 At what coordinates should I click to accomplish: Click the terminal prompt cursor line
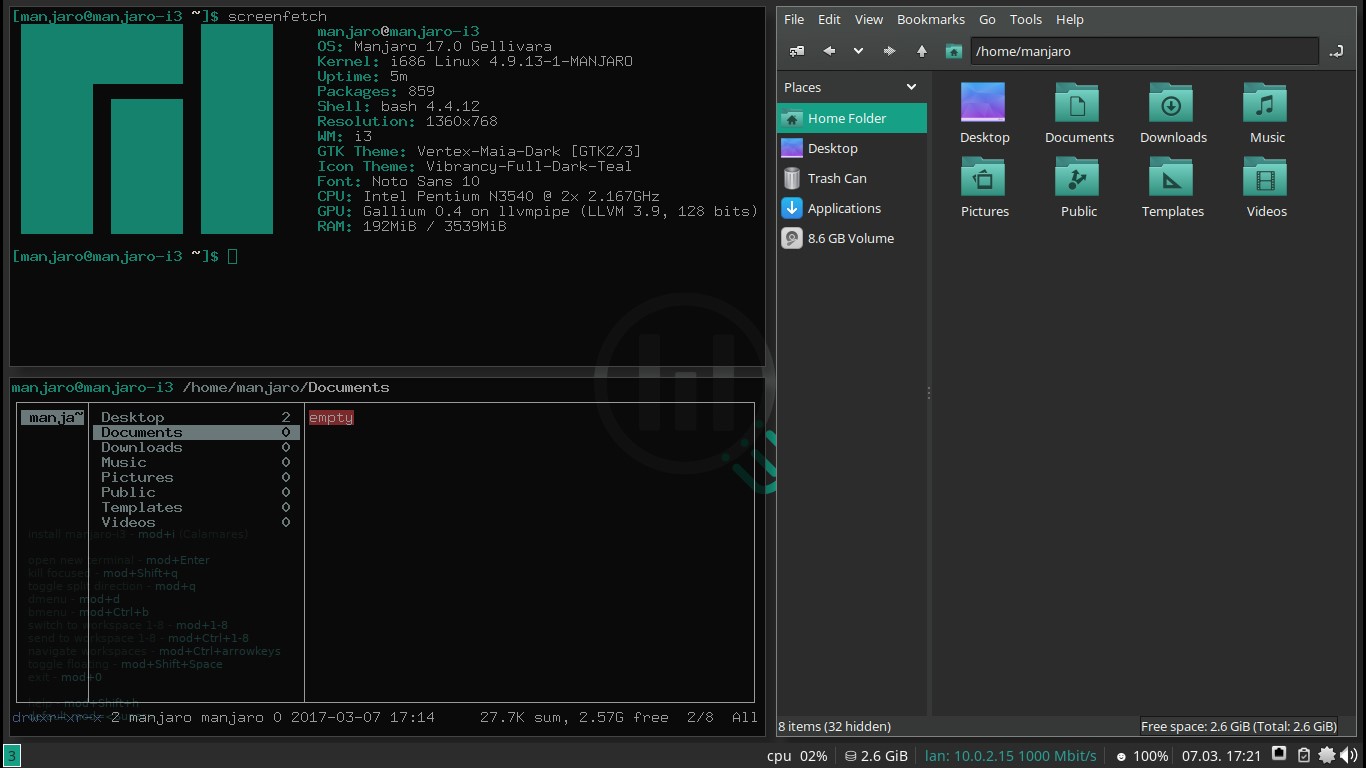pyautogui.click(x=125, y=256)
